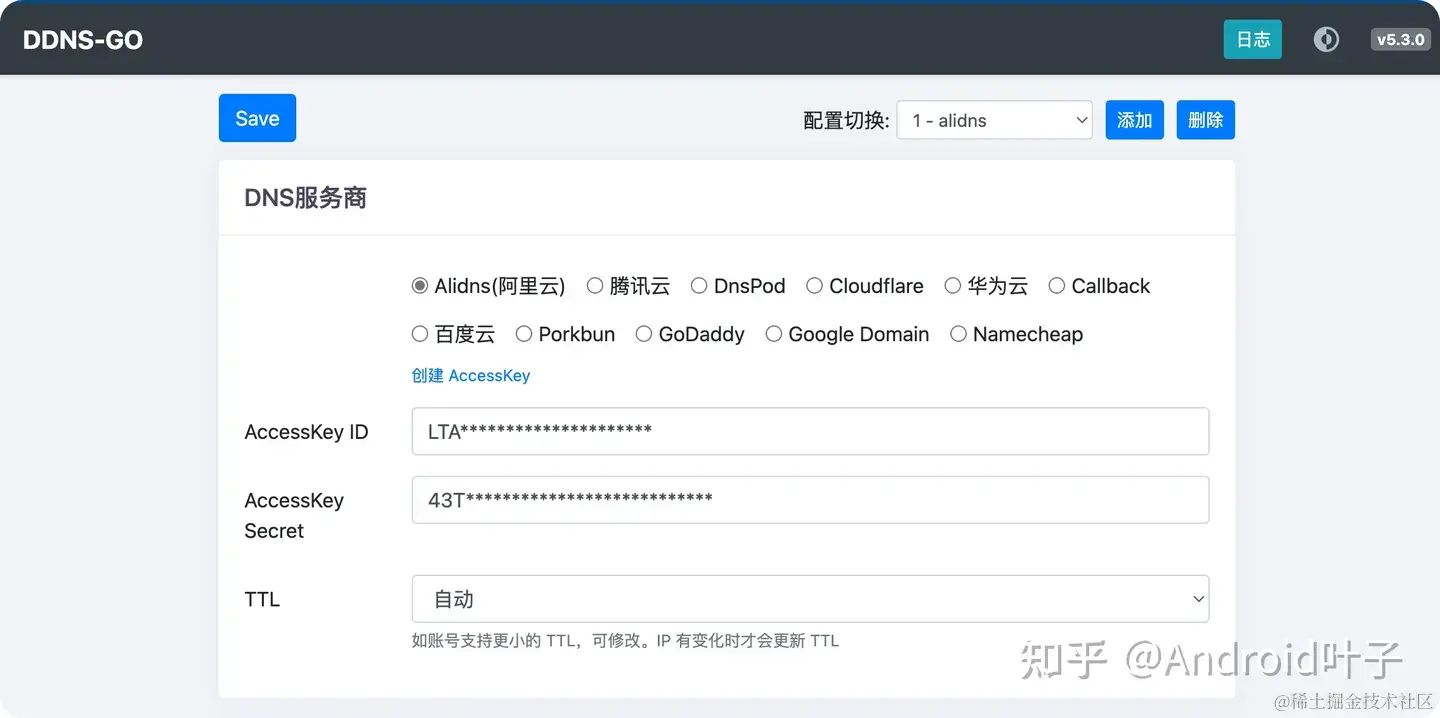1440x718 pixels.
Task: Select Cloudflare as DNS provider
Action: 815,286
